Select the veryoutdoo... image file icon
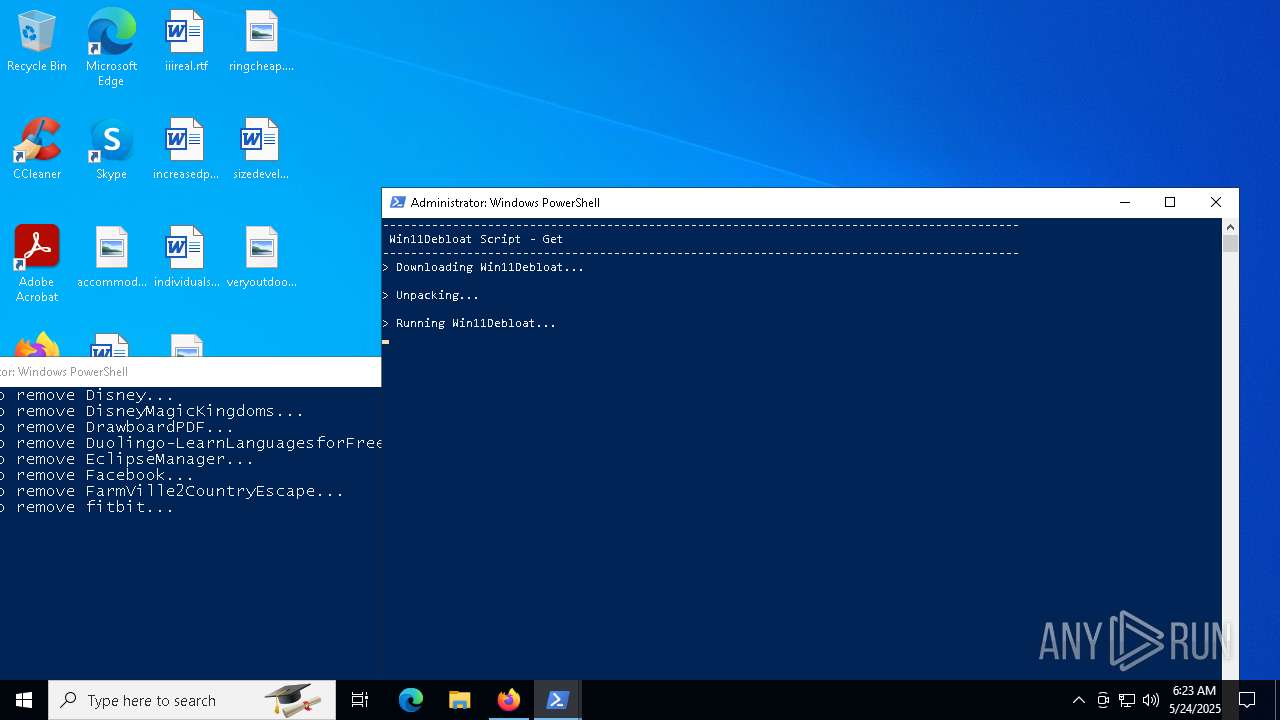Viewport: 1280px width, 720px height. click(261, 258)
